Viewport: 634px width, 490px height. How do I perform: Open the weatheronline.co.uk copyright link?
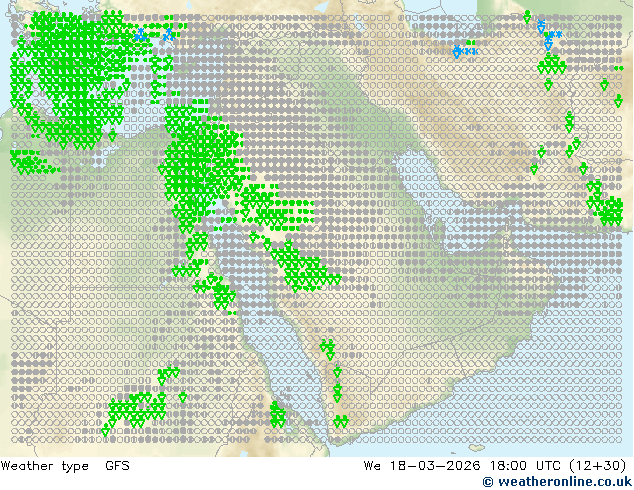557,482
